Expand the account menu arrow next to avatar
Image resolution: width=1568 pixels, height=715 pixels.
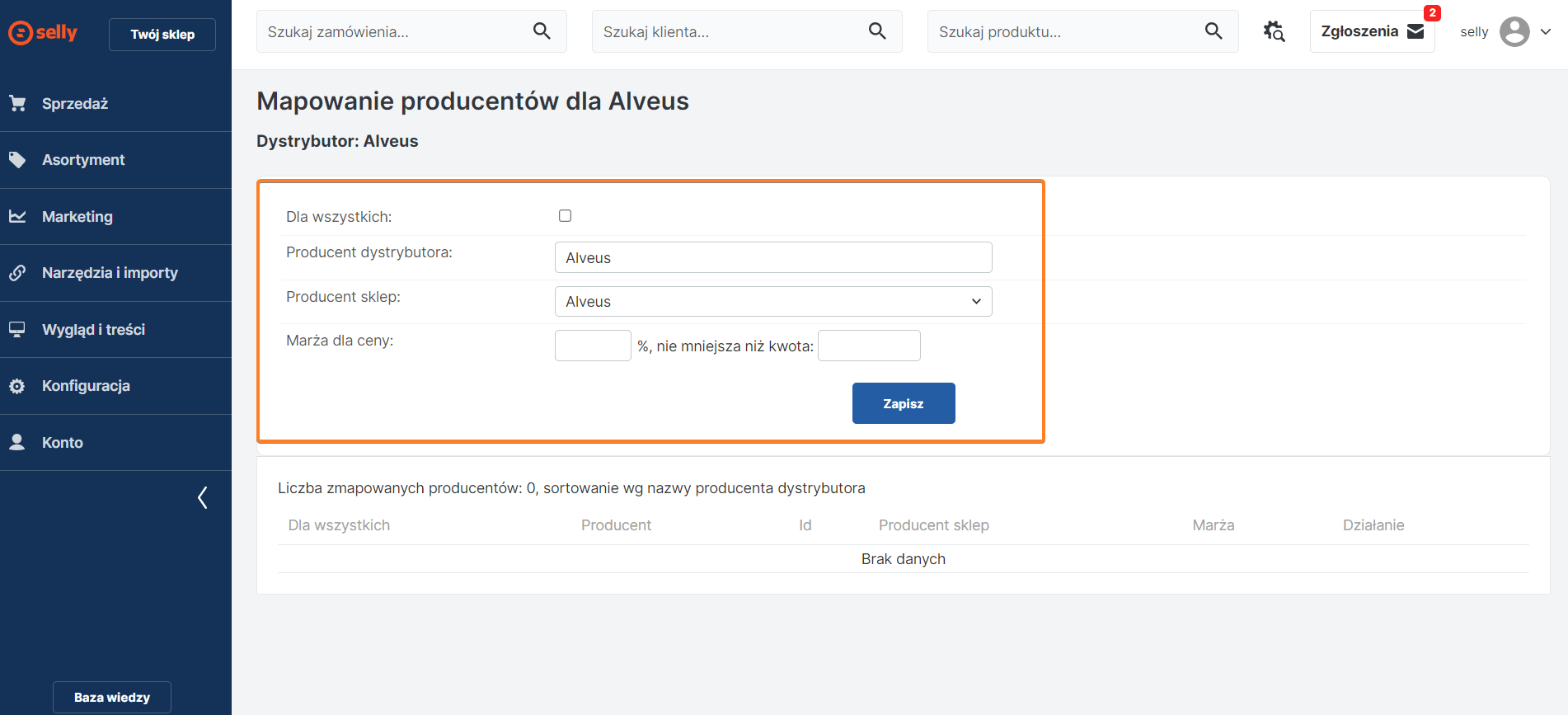pyautogui.click(x=1546, y=32)
